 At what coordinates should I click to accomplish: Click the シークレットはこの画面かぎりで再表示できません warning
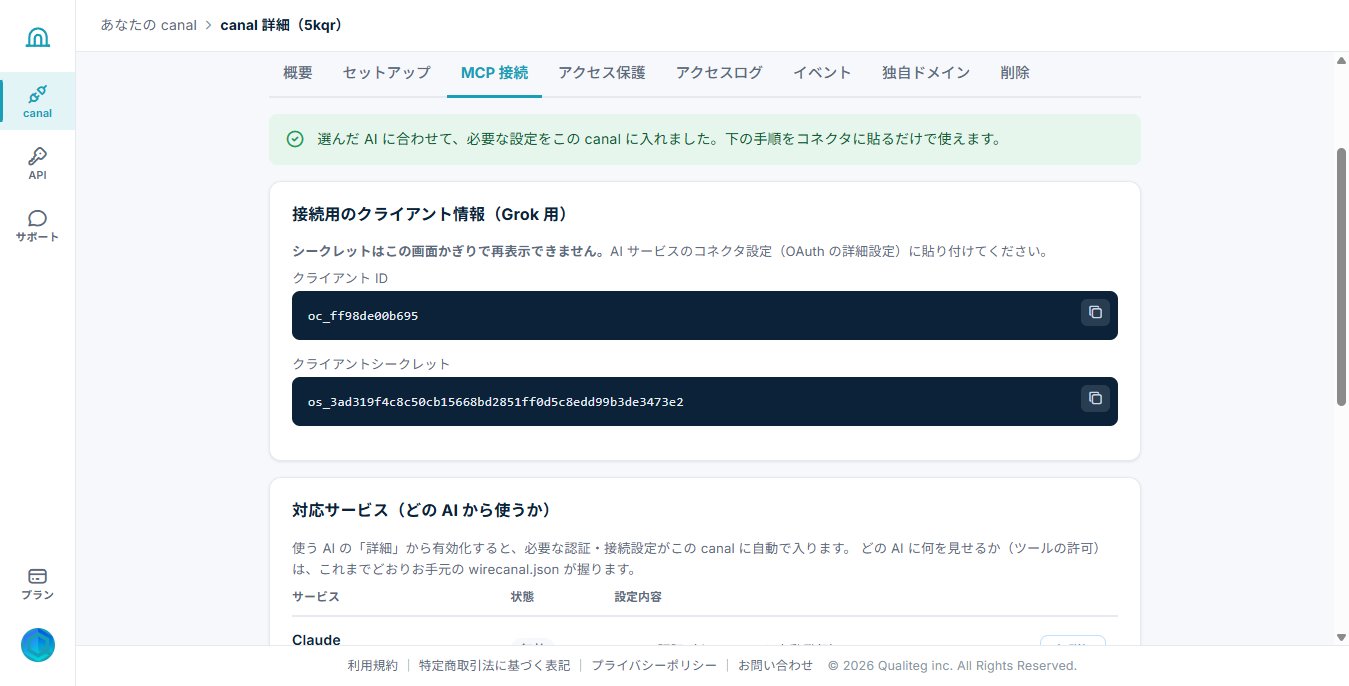[x=448, y=252]
